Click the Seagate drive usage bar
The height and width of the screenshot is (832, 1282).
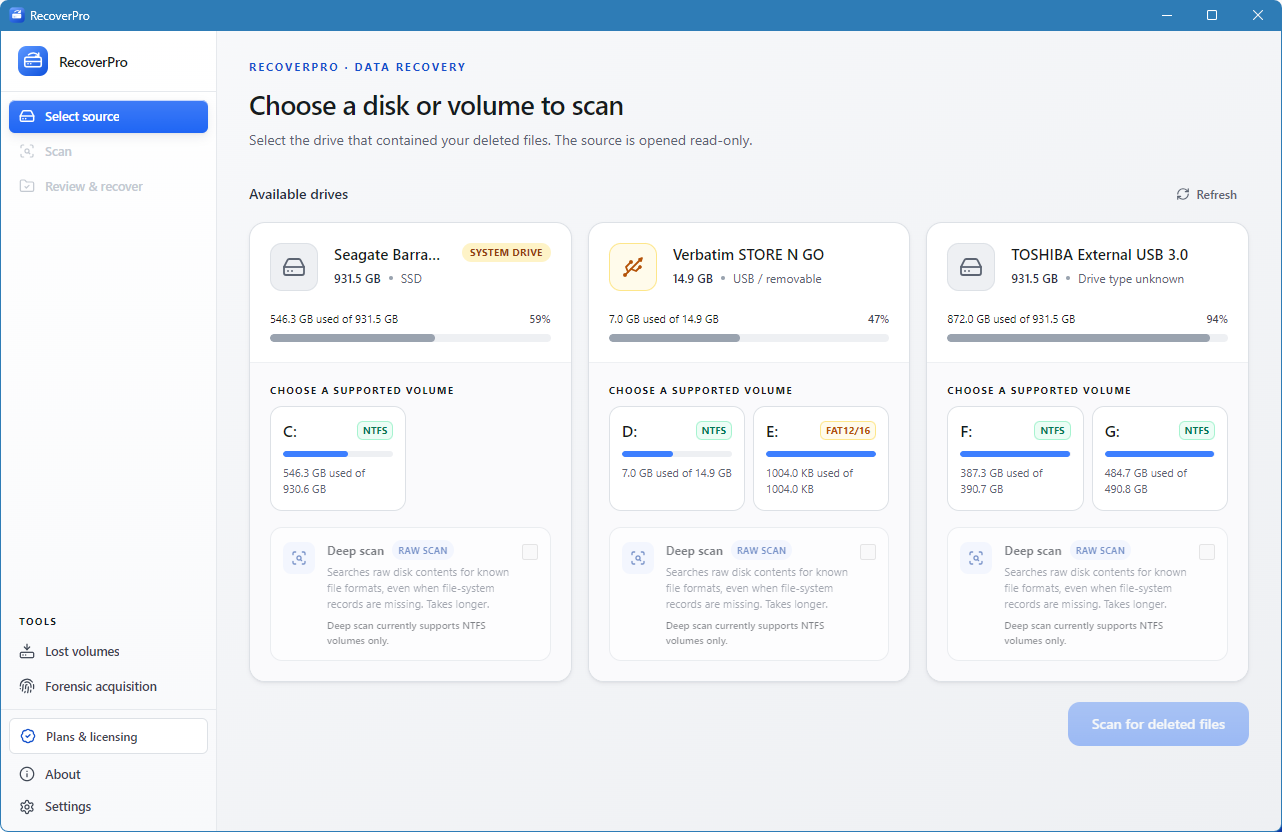pos(410,338)
